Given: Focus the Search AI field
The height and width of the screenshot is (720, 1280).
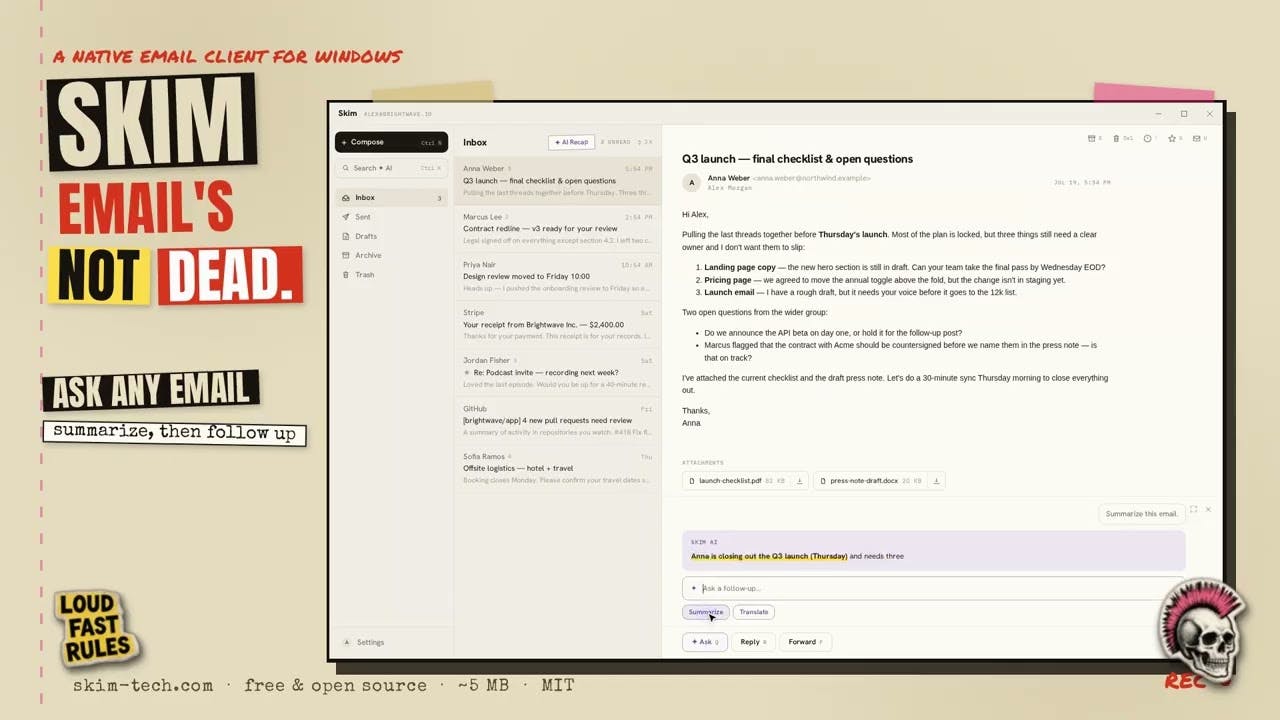Looking at the screenshot, I should (x=391, y=168).
